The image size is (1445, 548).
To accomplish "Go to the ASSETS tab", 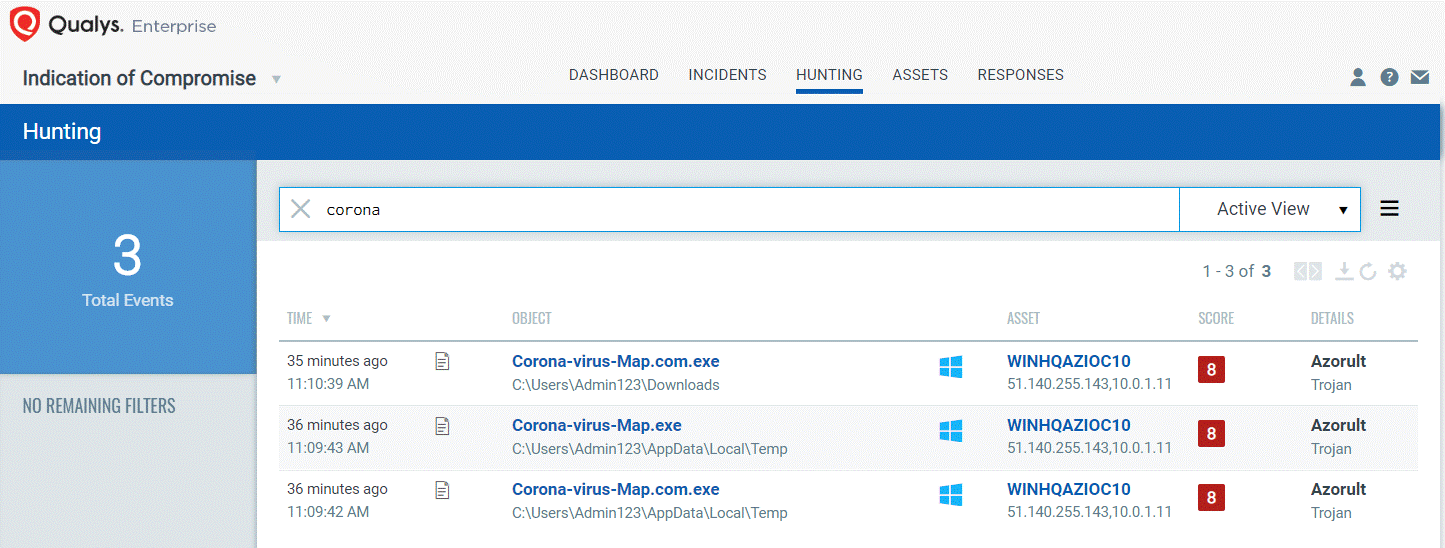I will point(920,75).
